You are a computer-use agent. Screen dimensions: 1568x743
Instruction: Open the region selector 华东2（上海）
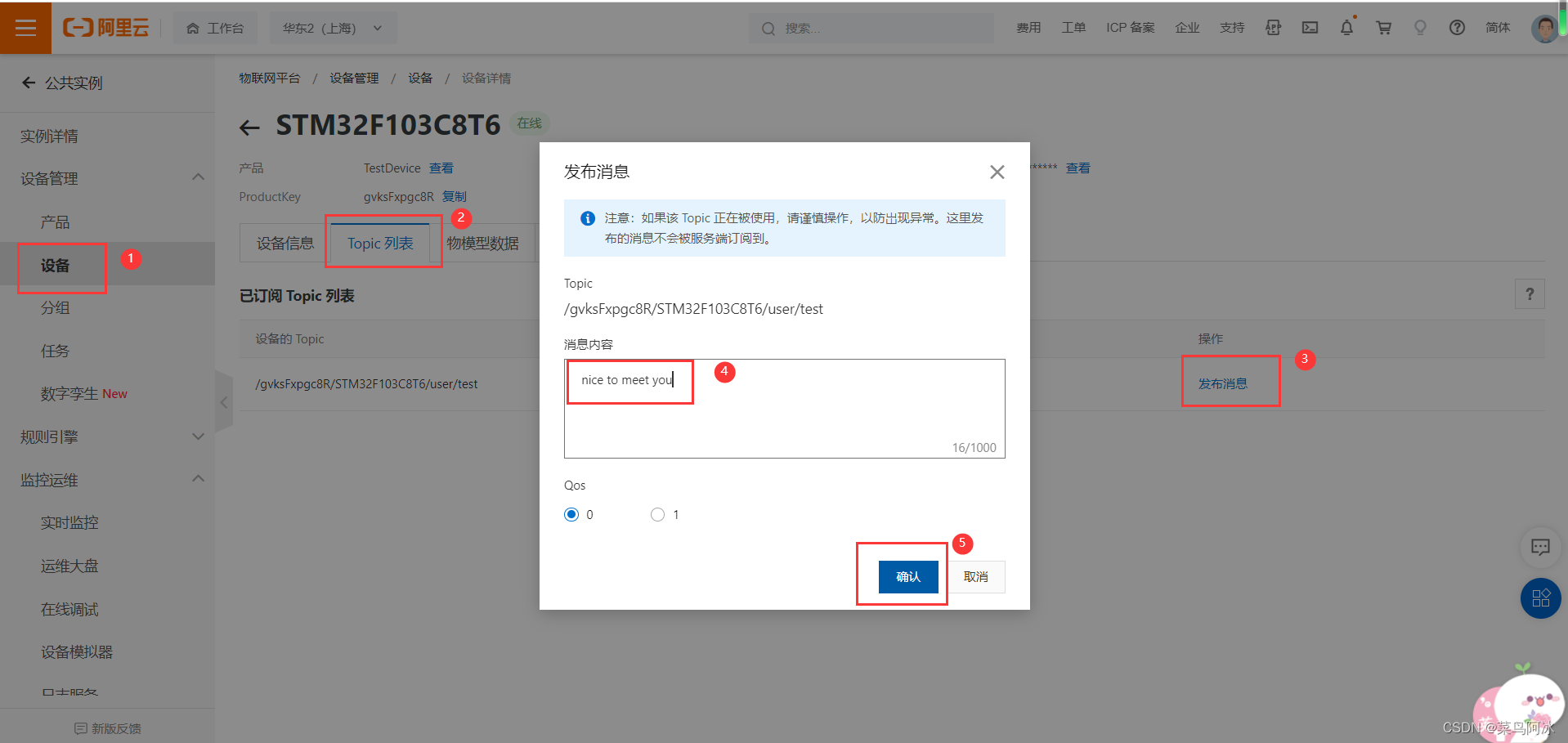point(332,27)
